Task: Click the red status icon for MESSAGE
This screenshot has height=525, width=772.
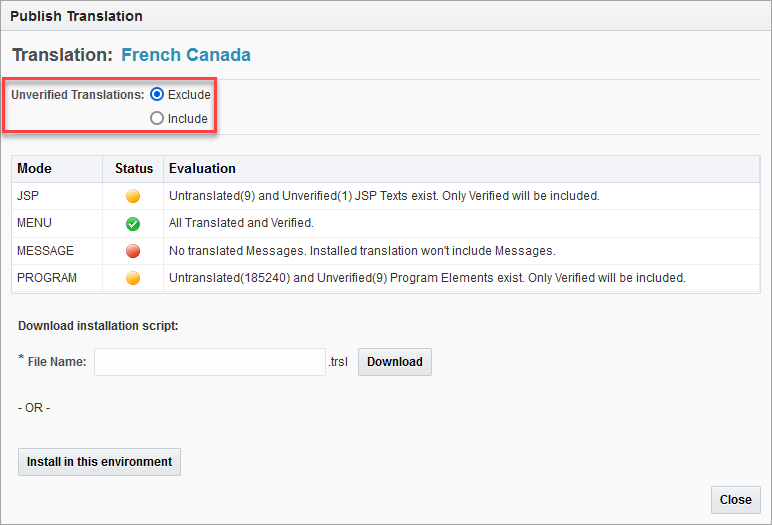Action: (x=133, y=251)
